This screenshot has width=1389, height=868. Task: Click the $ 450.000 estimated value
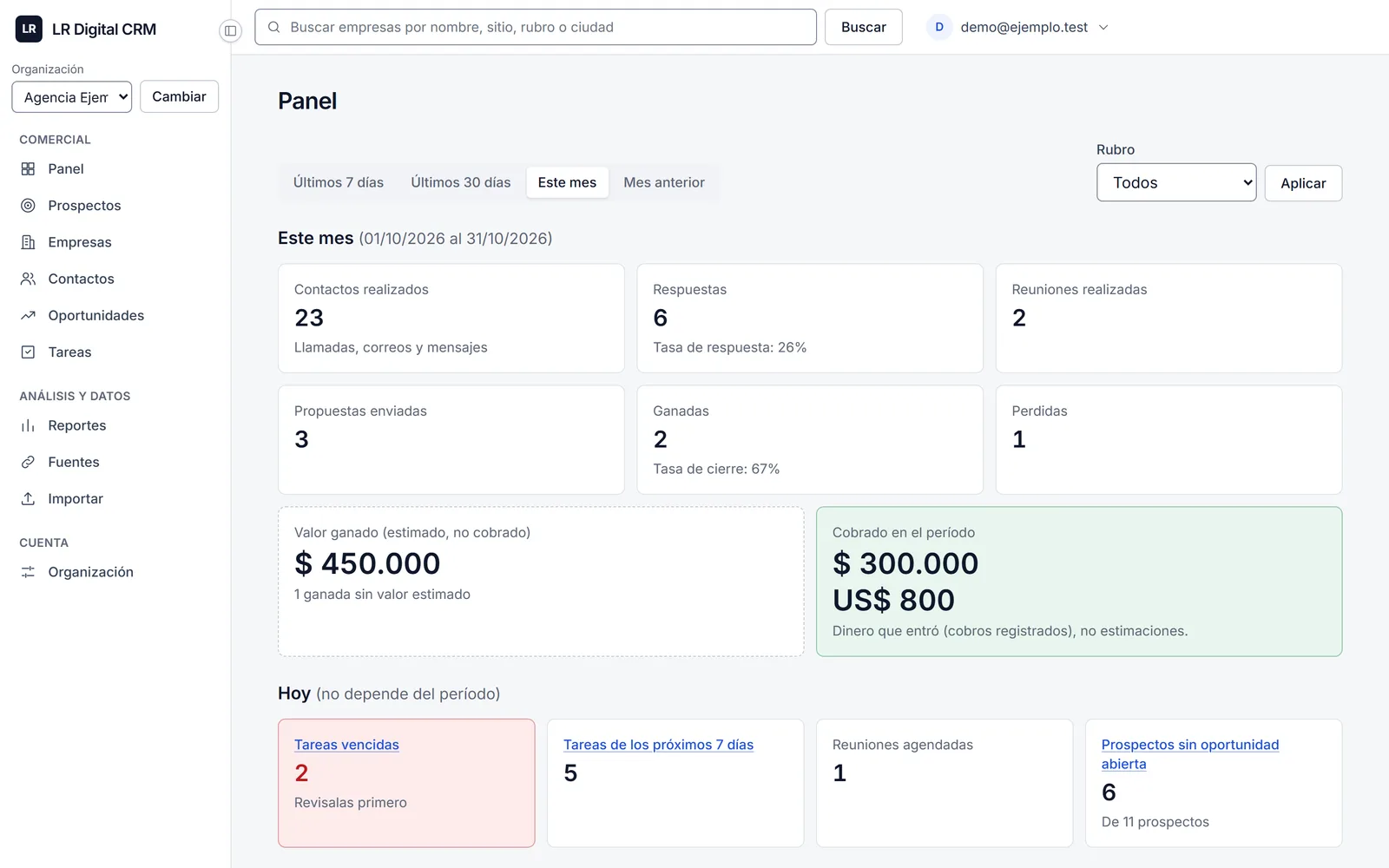pos(367,563)
